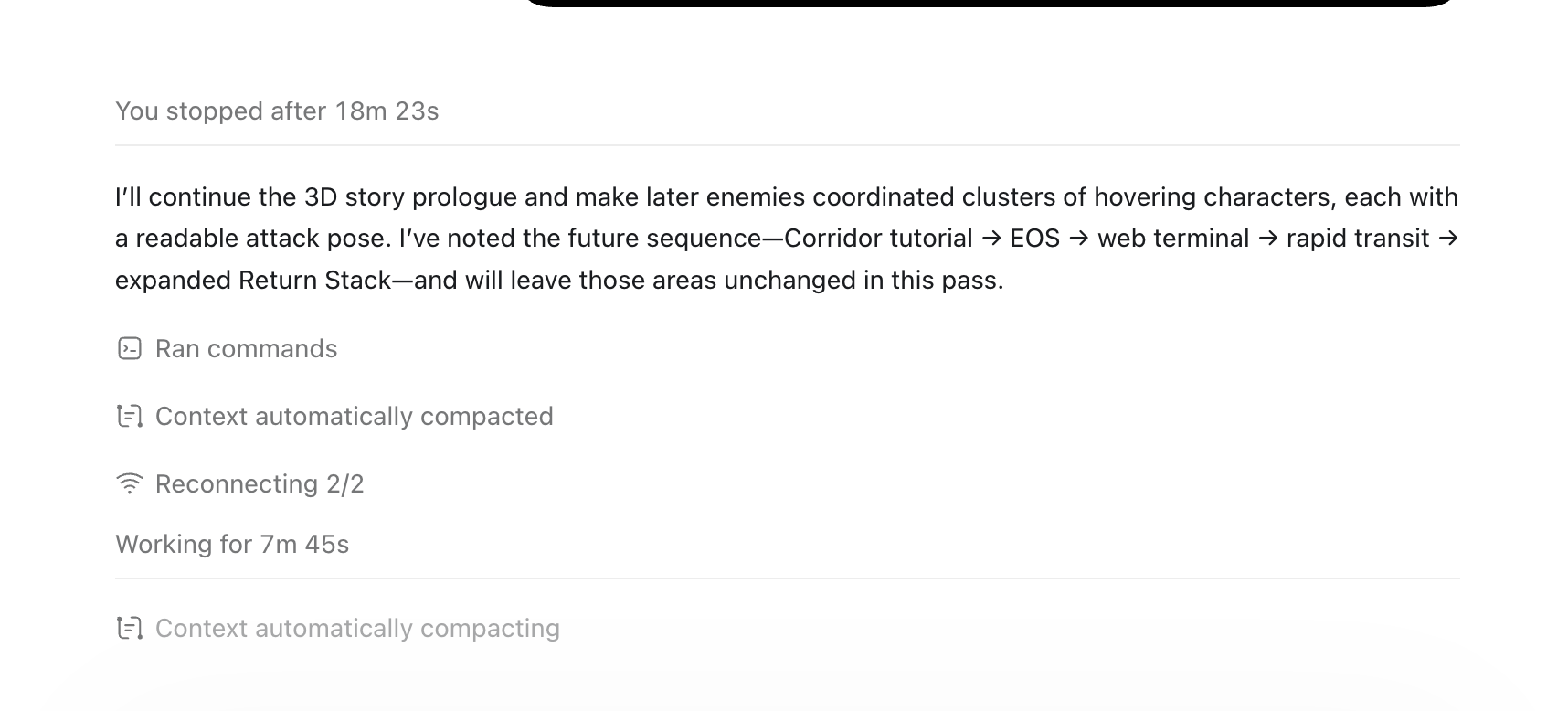Click the words Corridor tutorial in the message

pyautogui.click(x=878, y=239)
